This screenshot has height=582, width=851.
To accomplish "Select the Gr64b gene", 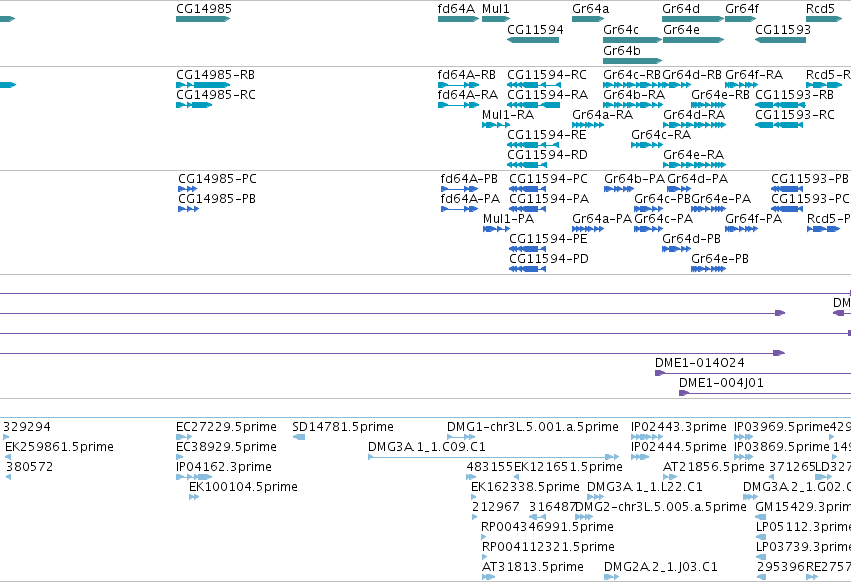I will point(632,60).
